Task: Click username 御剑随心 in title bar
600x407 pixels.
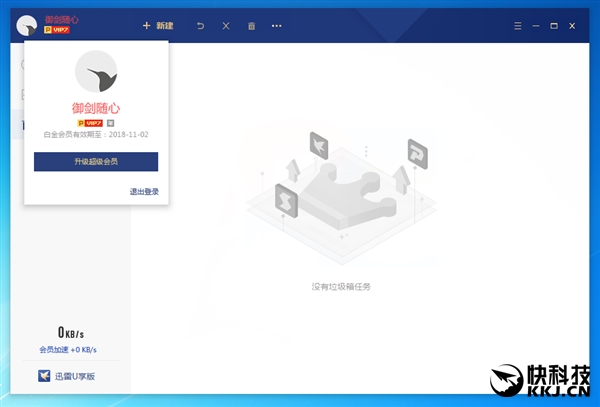Action: tap(61, 20)
